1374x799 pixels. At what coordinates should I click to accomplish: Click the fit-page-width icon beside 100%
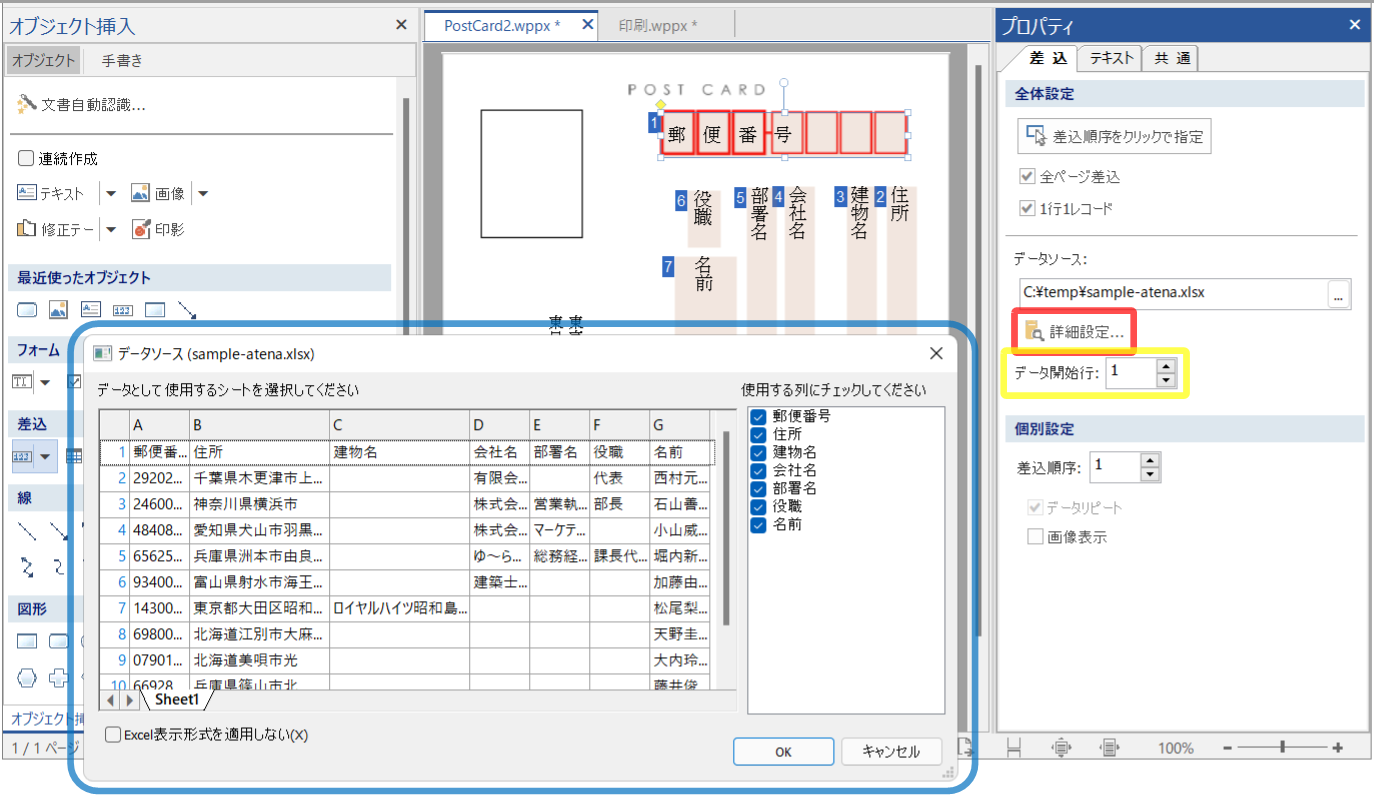pyautogui.click(x=1108, y=747)
